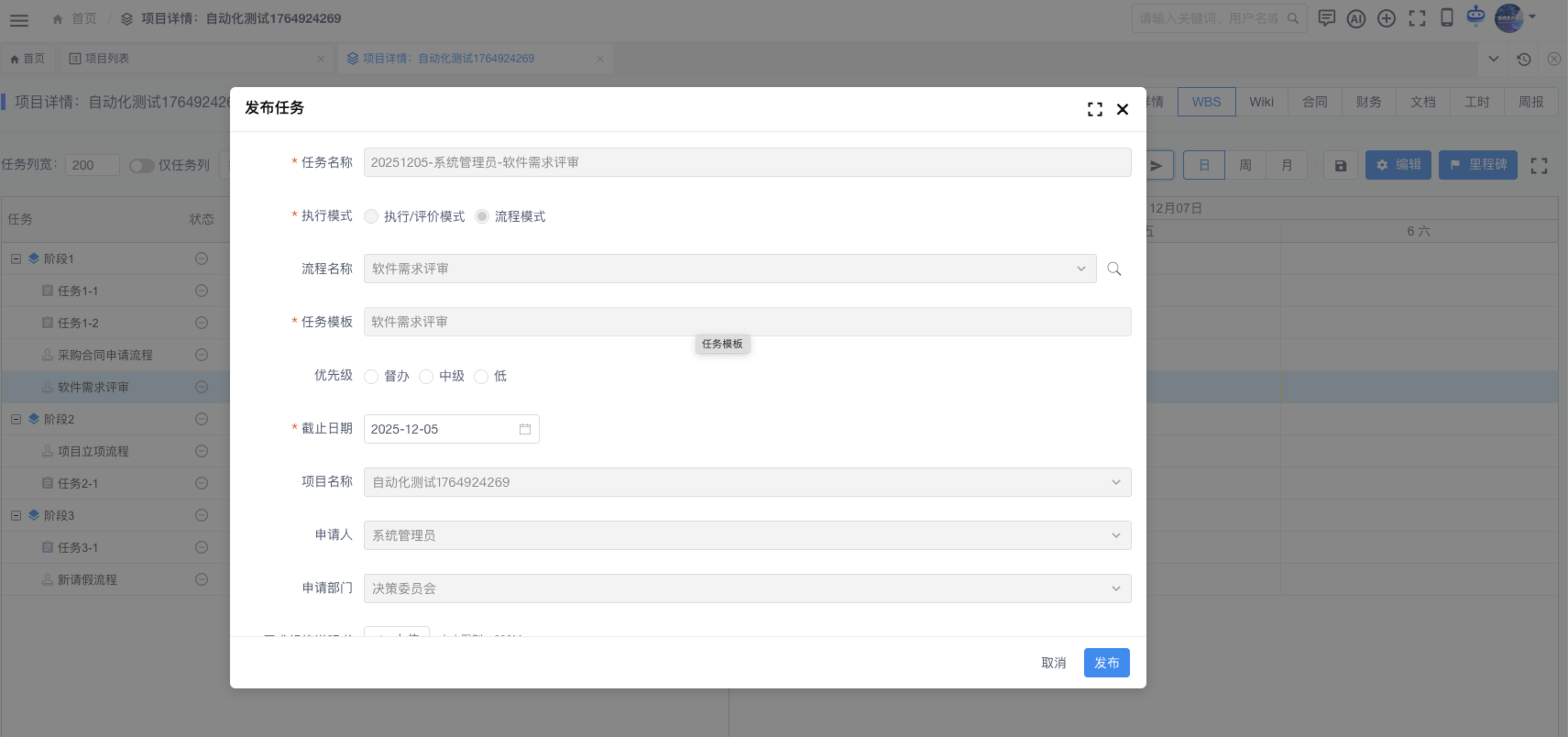This screenshot has height=737, width=1568.
Task: Choose 中级 priority radio option
Action: click(426, 376)
